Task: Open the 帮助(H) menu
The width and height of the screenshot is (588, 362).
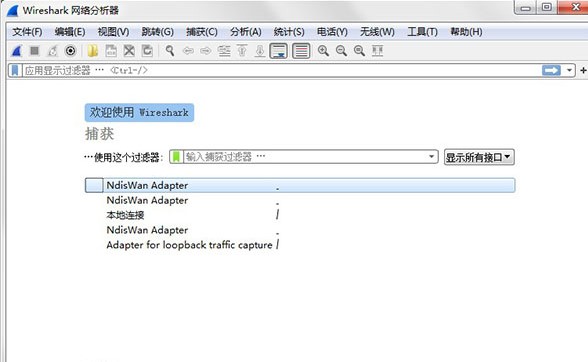Action: click(466, 32)
